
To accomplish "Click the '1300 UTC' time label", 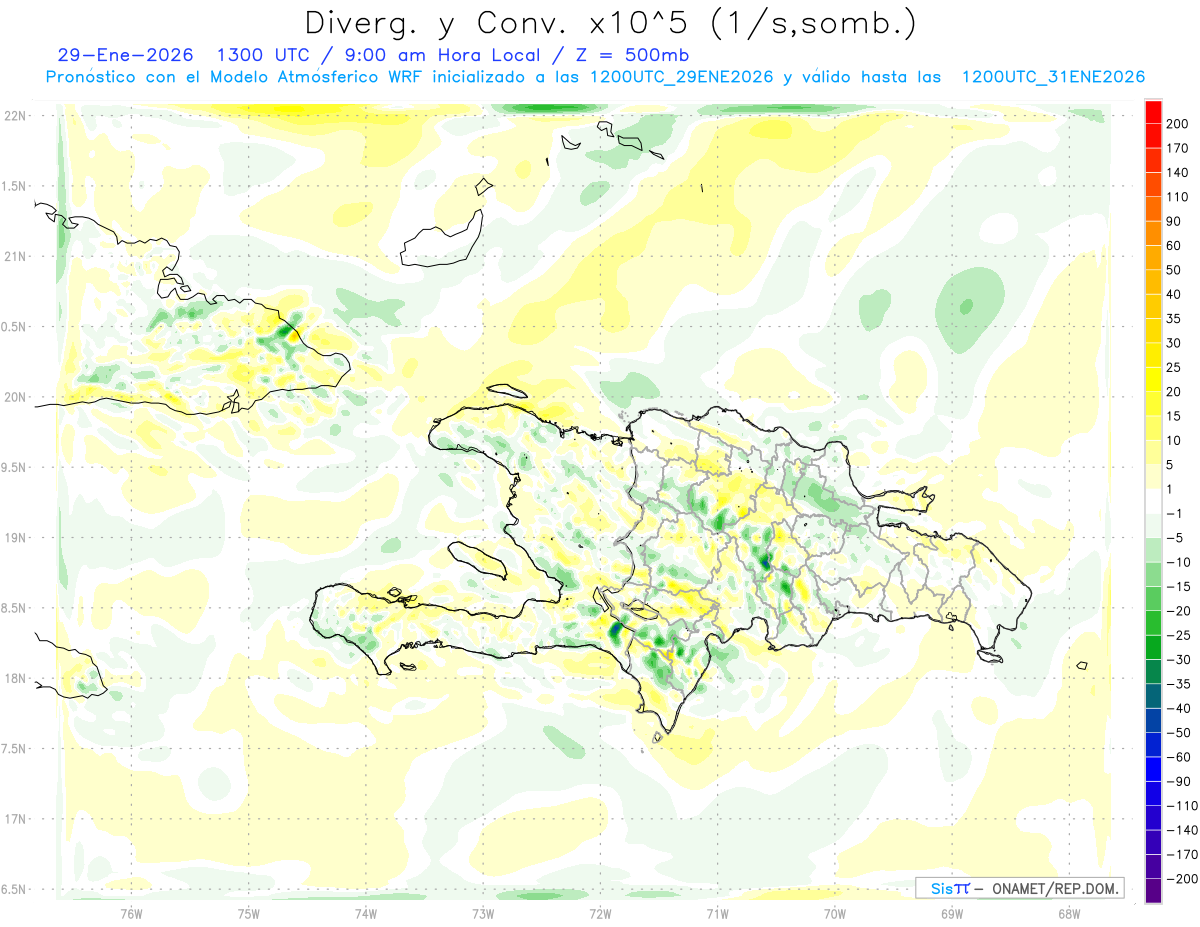I will (x=262, y=55).
